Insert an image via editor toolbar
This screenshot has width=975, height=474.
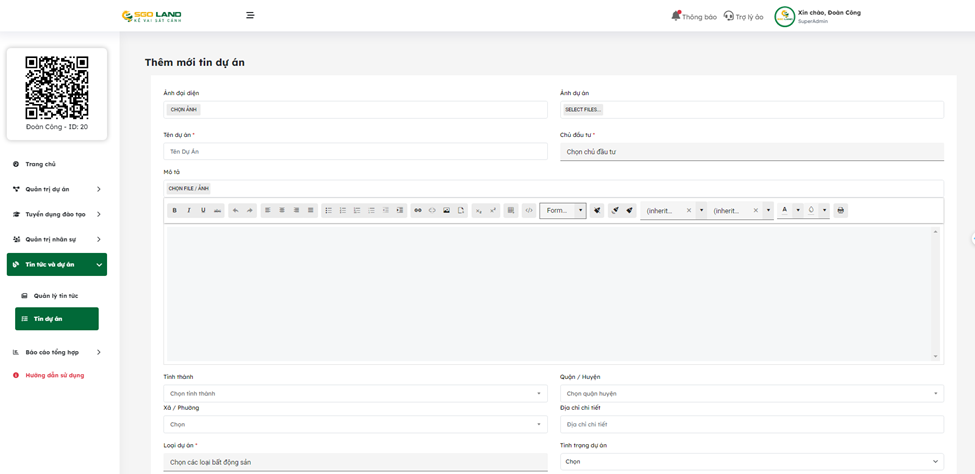click(447, 211)
